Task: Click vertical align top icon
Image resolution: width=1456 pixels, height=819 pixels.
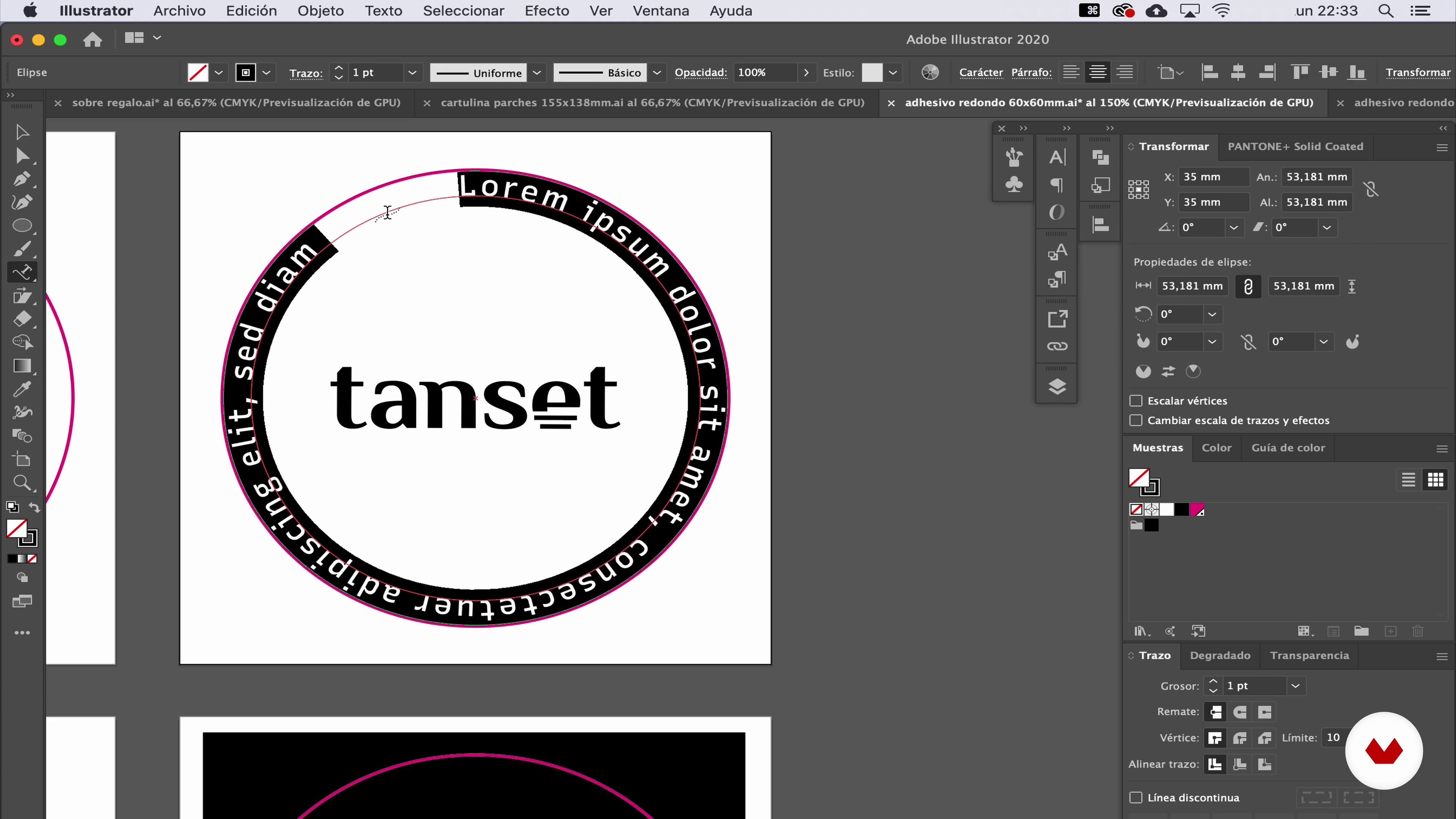Action: (x=1300, y=72)
